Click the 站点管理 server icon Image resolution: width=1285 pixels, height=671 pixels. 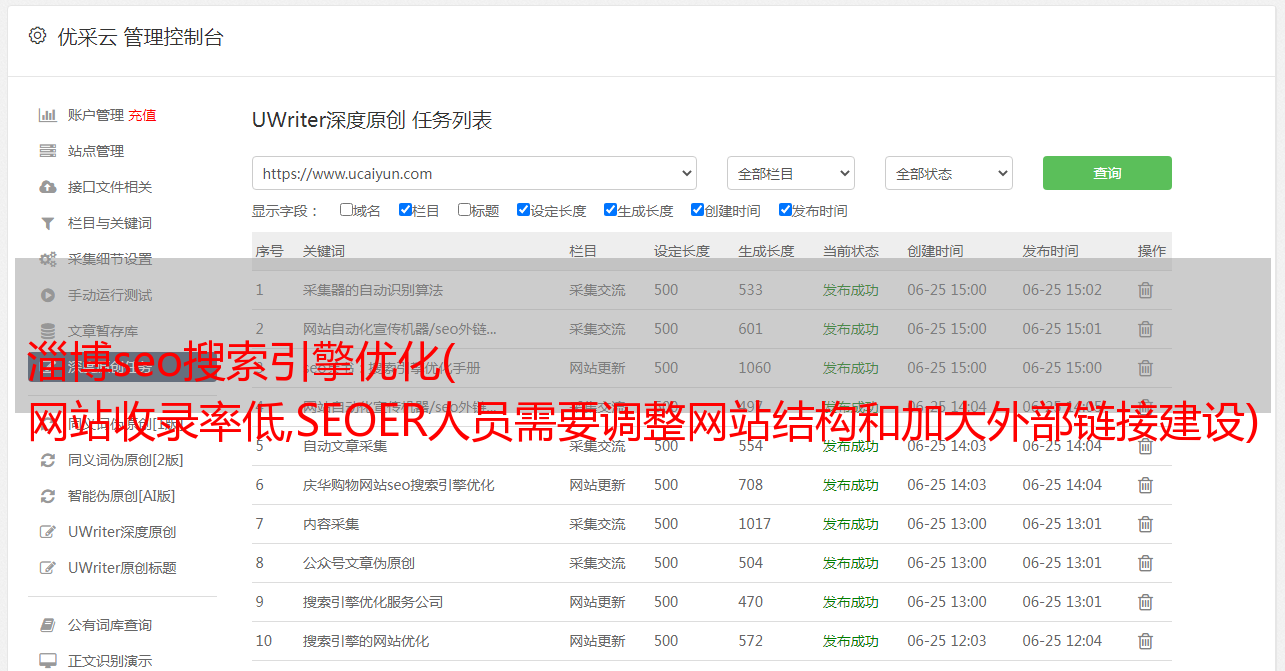[47, 151]
